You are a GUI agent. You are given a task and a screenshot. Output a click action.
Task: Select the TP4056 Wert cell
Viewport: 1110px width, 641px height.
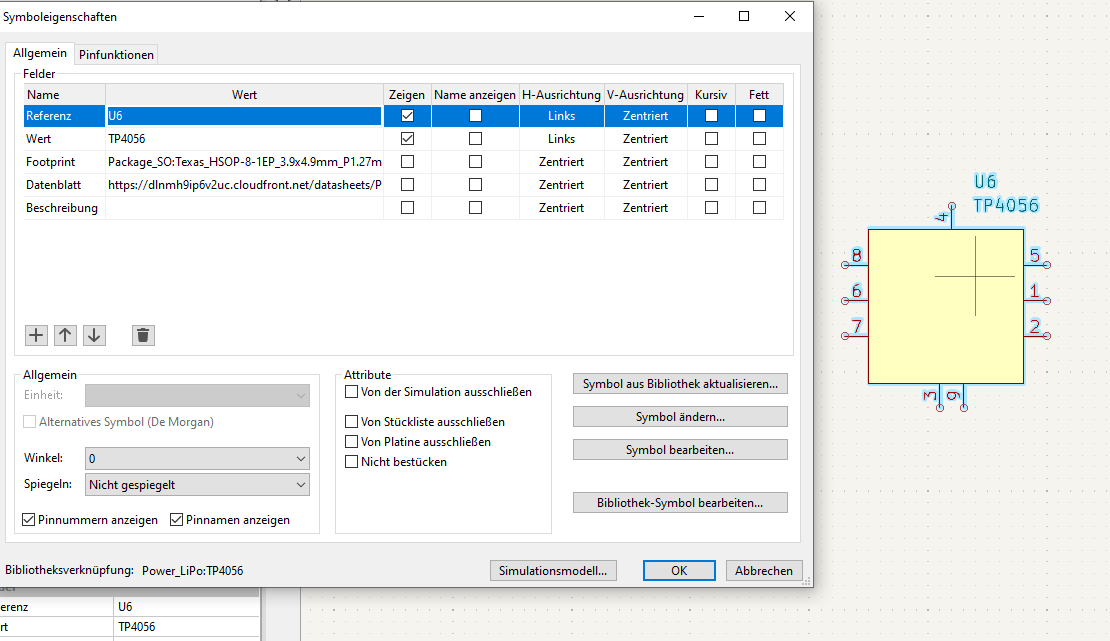tap(244, 139)
